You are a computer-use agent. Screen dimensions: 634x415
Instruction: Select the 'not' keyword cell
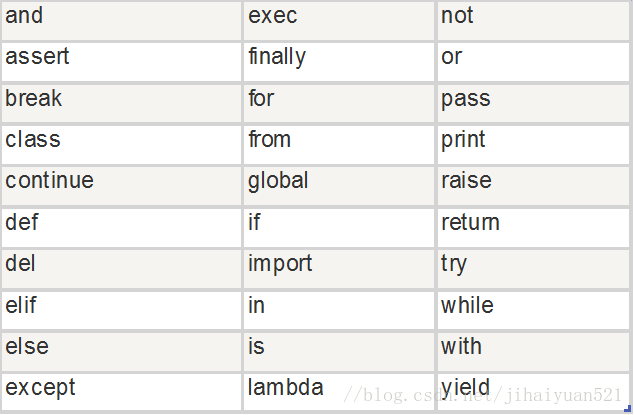tap(533, 21)
